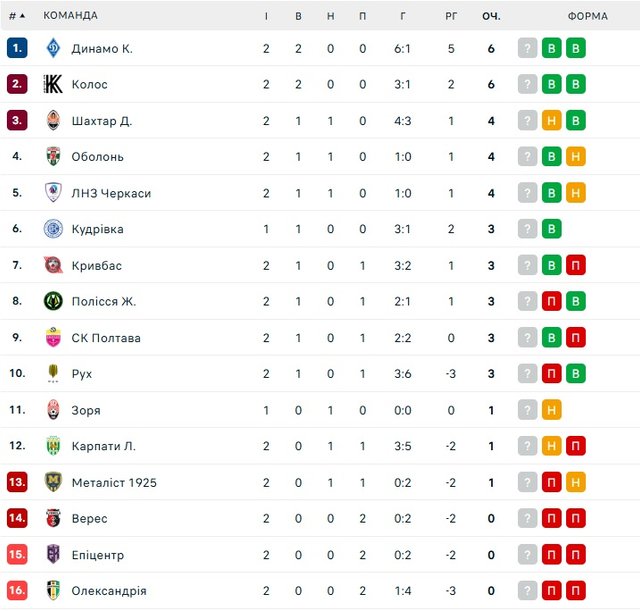Click the red rank 16 badge
Screen dimensions: 640x611
click(17, 590)
